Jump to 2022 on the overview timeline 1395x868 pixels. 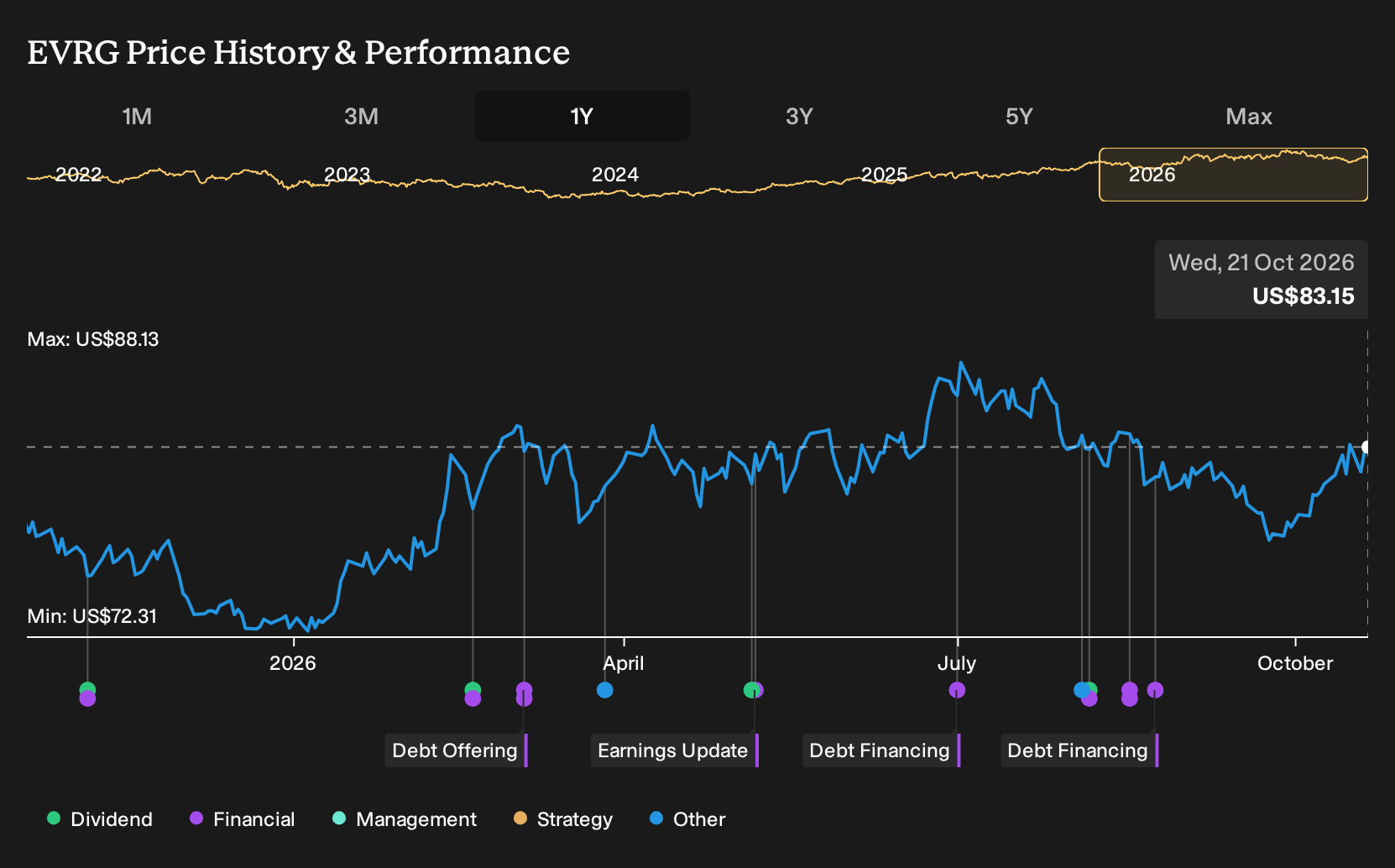[78, 175]
